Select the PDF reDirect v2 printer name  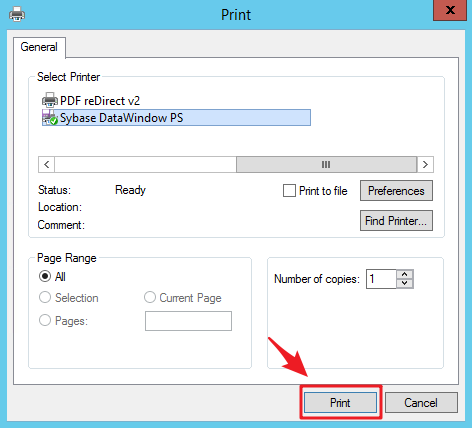coord(100,101)
